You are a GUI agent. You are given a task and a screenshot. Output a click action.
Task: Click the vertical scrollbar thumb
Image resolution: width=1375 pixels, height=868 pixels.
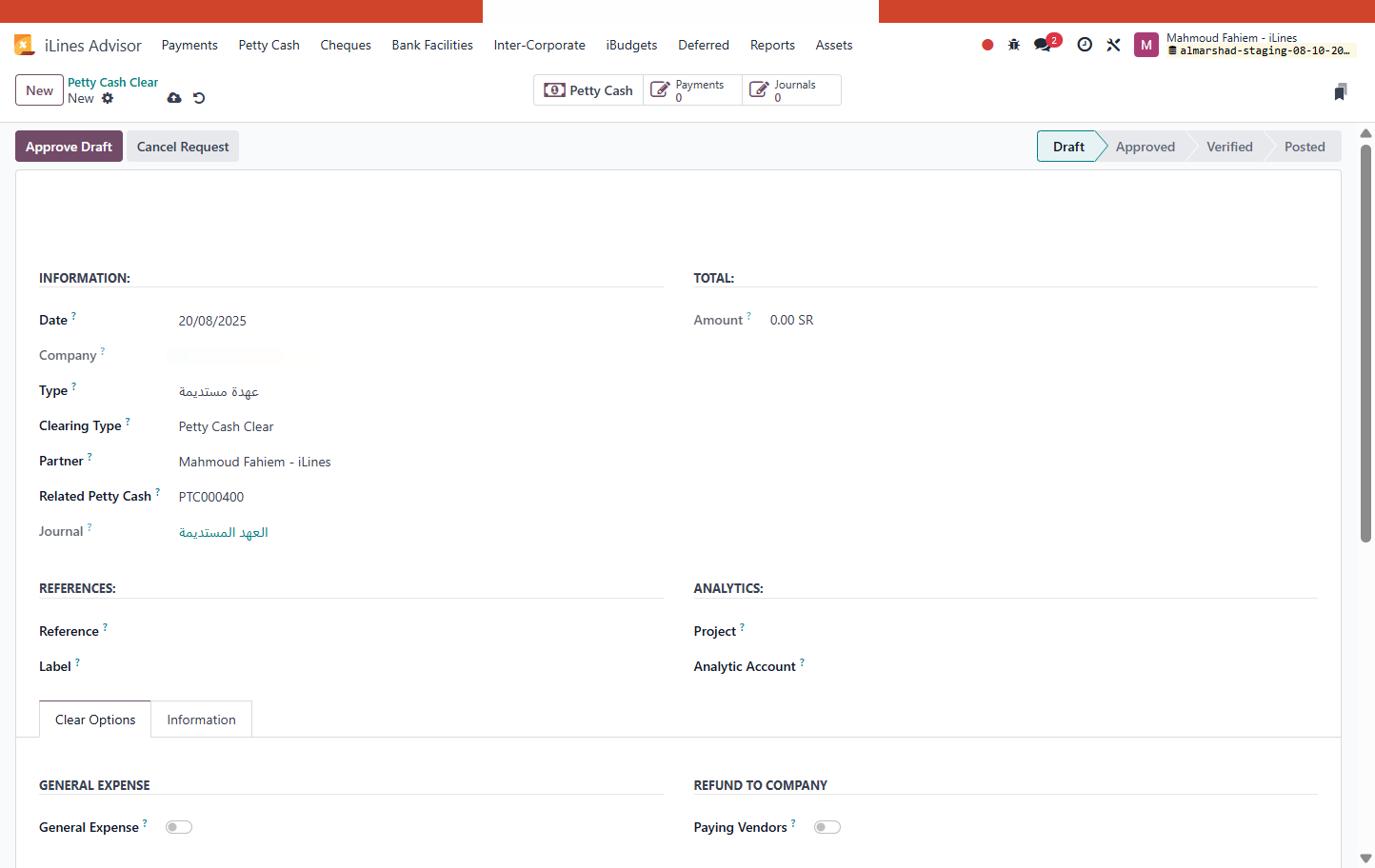(x=1365, y=343)
